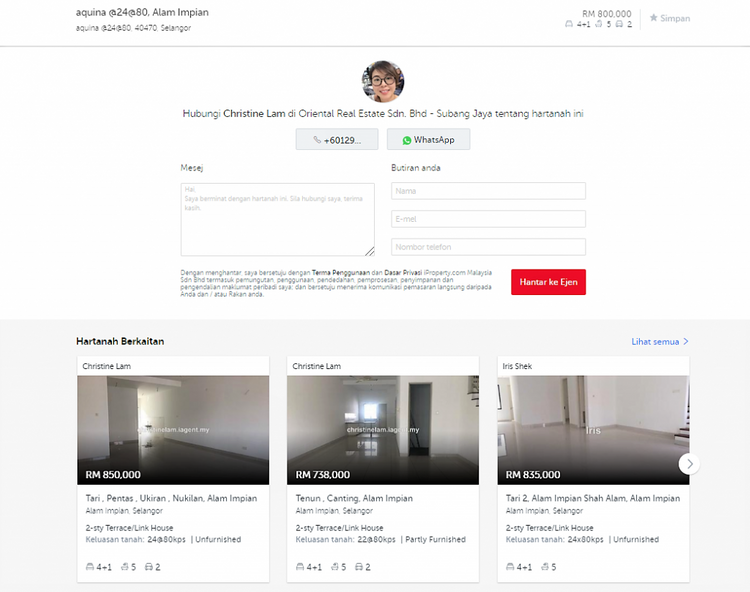Open the Dasar Privasi link
The width and height of the screenshot is (750, 592).
[x=403, y=273]
